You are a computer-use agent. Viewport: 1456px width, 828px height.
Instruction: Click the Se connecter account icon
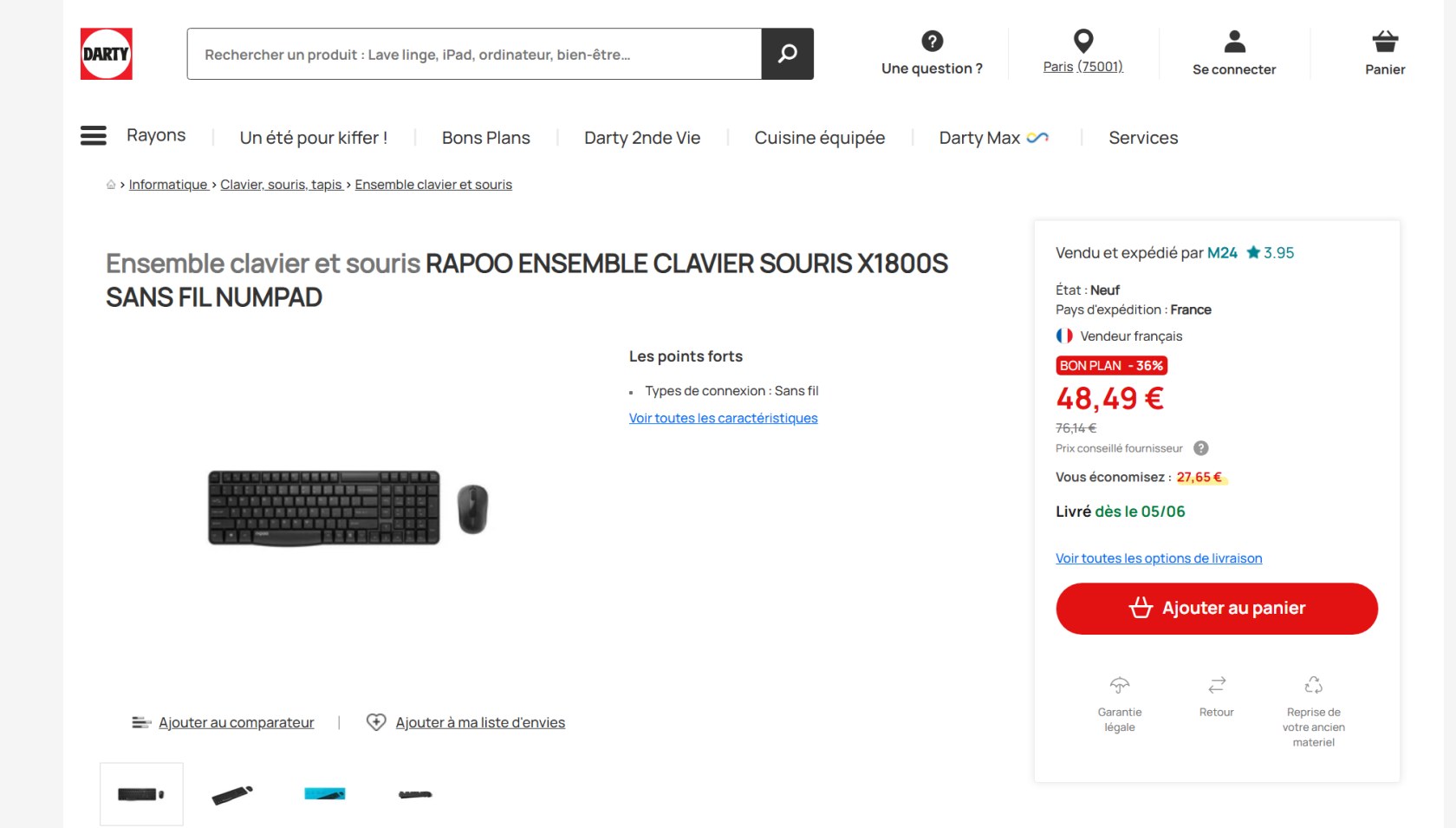pos(1234,41)
